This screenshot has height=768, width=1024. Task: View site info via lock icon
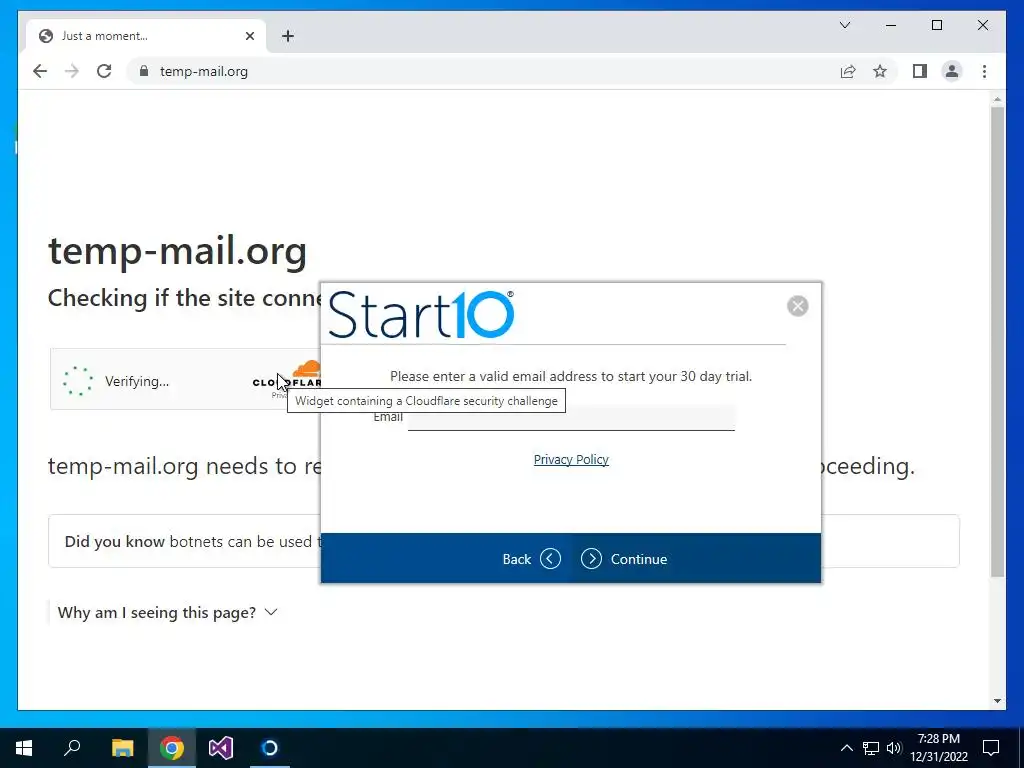[x=144, y=71]
